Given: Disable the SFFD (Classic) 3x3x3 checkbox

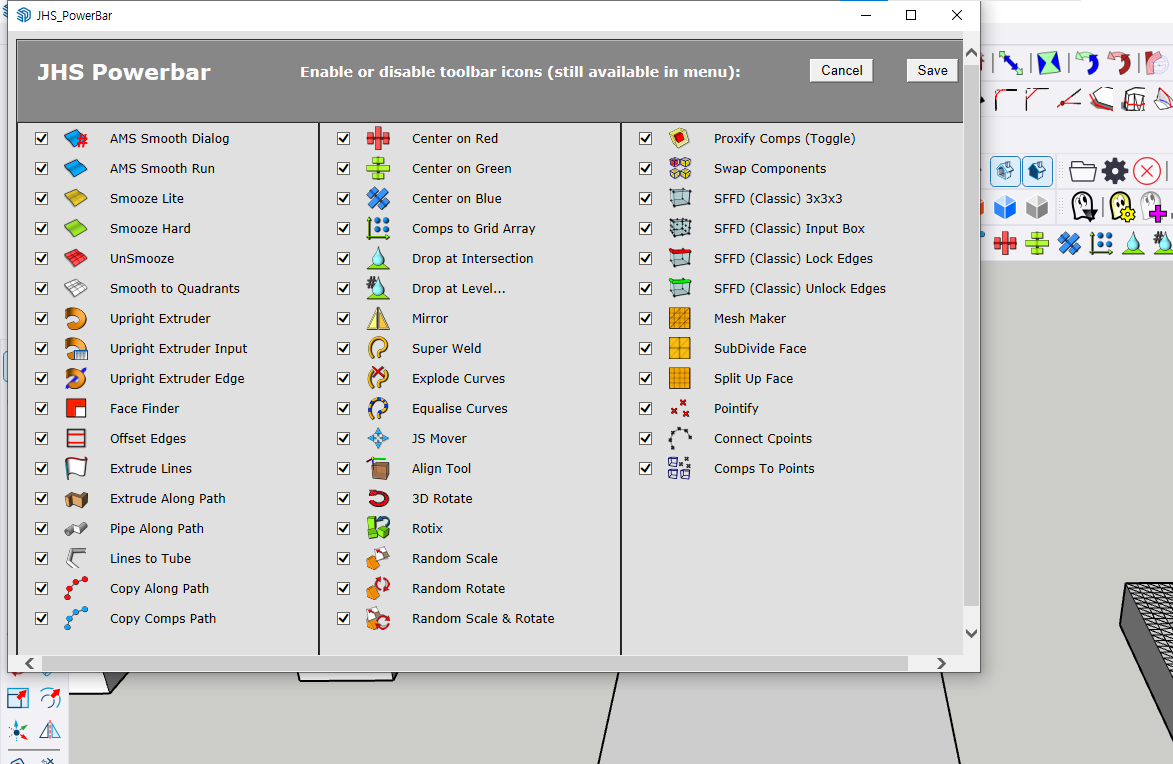Looking at the screenshot, I should point(646,198).
